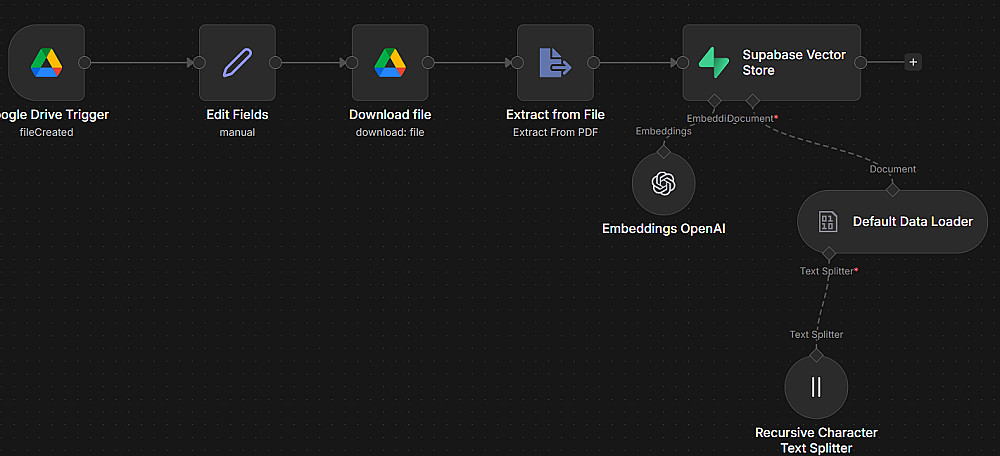Click the Edit Fields output connector
The height and width of the screenshot is (456, 1000).
click(x=276, y=63)
